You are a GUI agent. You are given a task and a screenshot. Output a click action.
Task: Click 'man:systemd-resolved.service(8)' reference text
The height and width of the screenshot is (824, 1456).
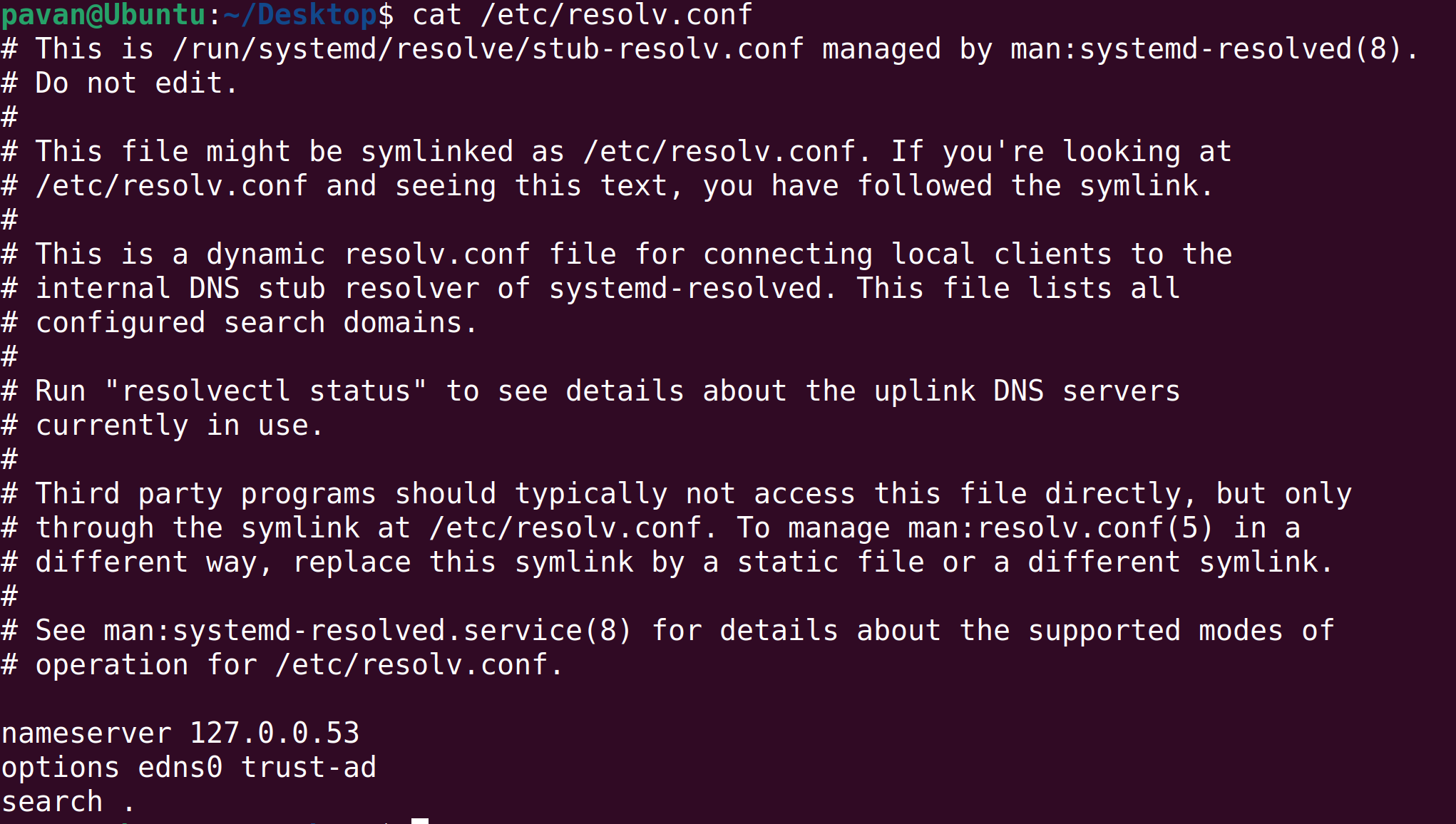367,631
